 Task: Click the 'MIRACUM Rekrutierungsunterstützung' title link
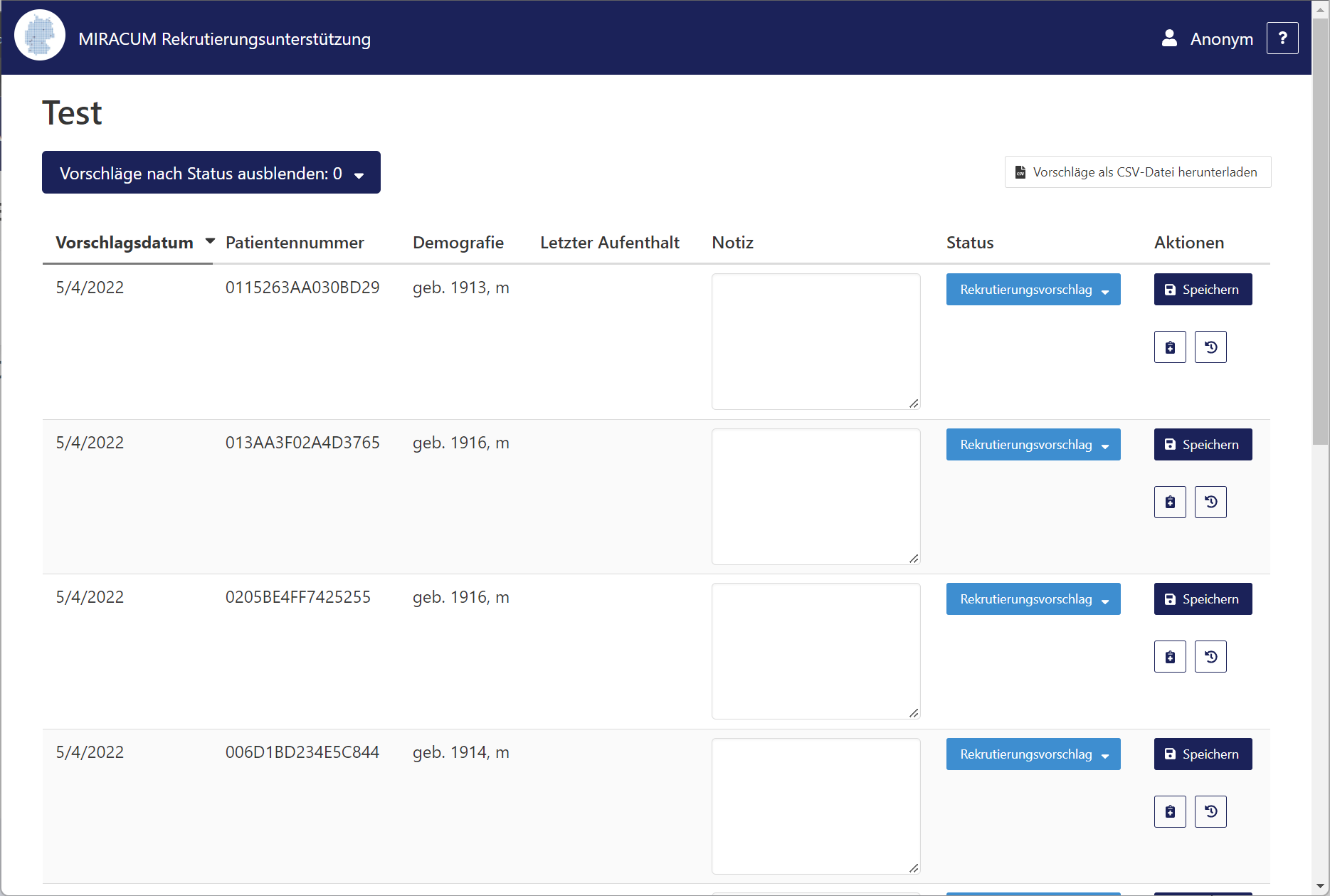tap(224, 39)
